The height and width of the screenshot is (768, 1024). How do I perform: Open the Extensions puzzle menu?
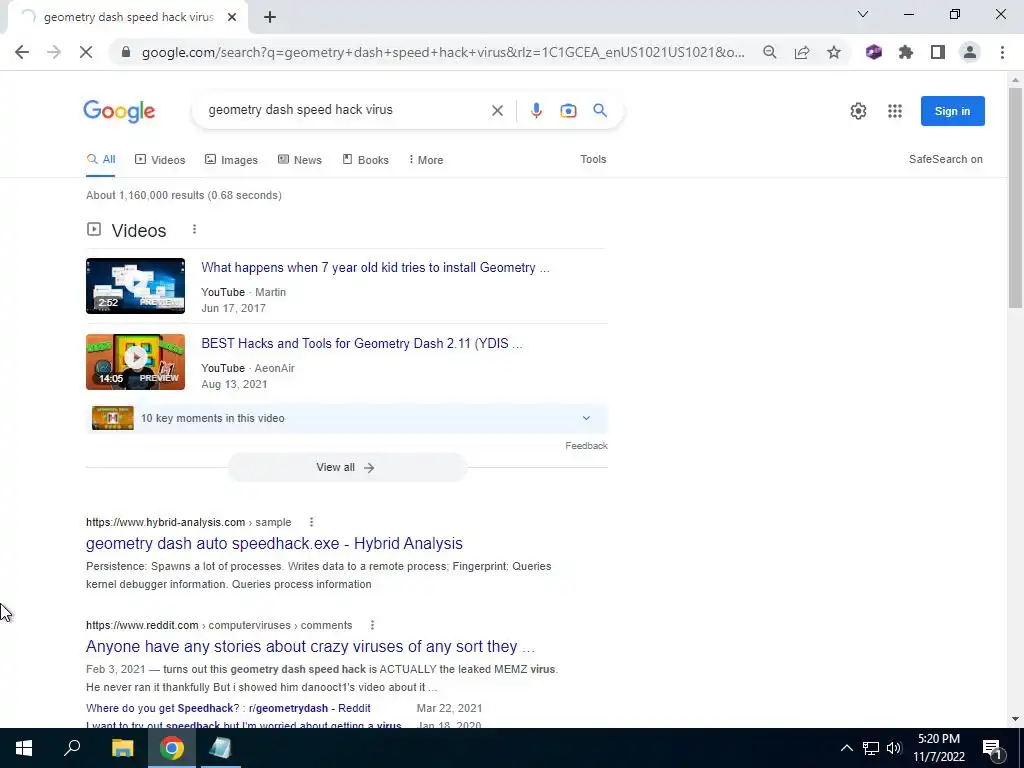(x=906, y=52)
